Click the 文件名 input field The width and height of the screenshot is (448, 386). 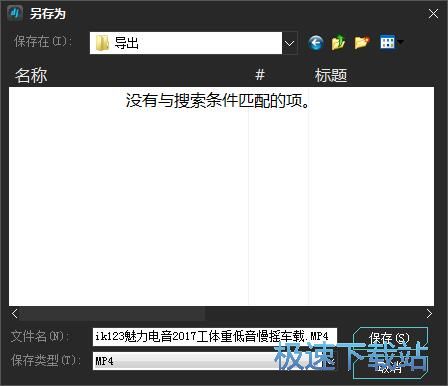click(x=215, y=337)
